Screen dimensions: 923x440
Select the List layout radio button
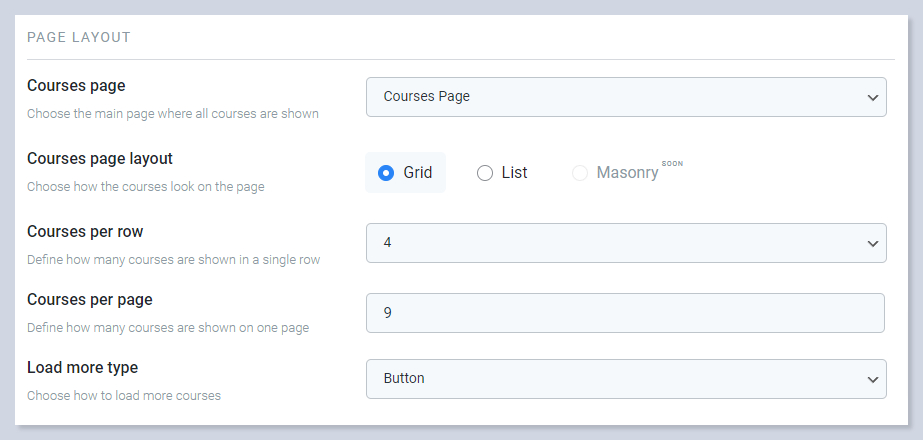coord(485,173)
